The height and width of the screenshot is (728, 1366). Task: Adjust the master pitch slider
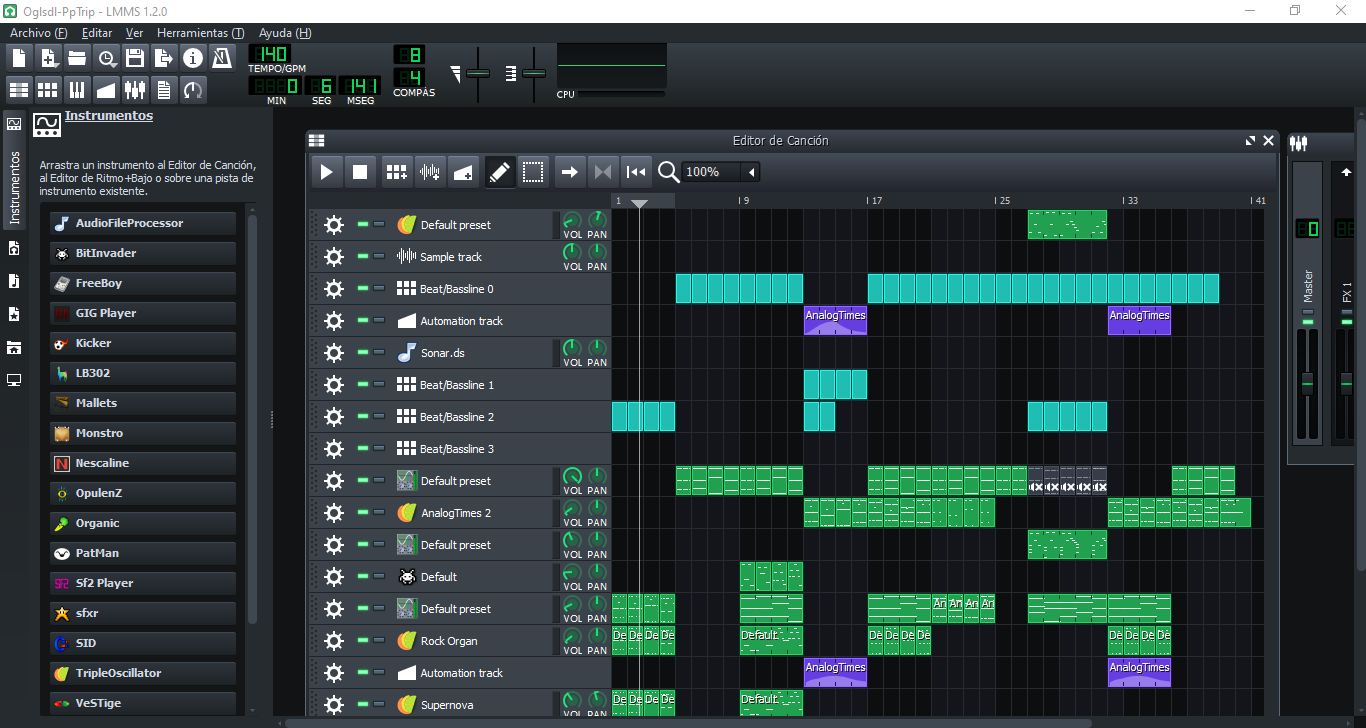click(x=534, y=74)
